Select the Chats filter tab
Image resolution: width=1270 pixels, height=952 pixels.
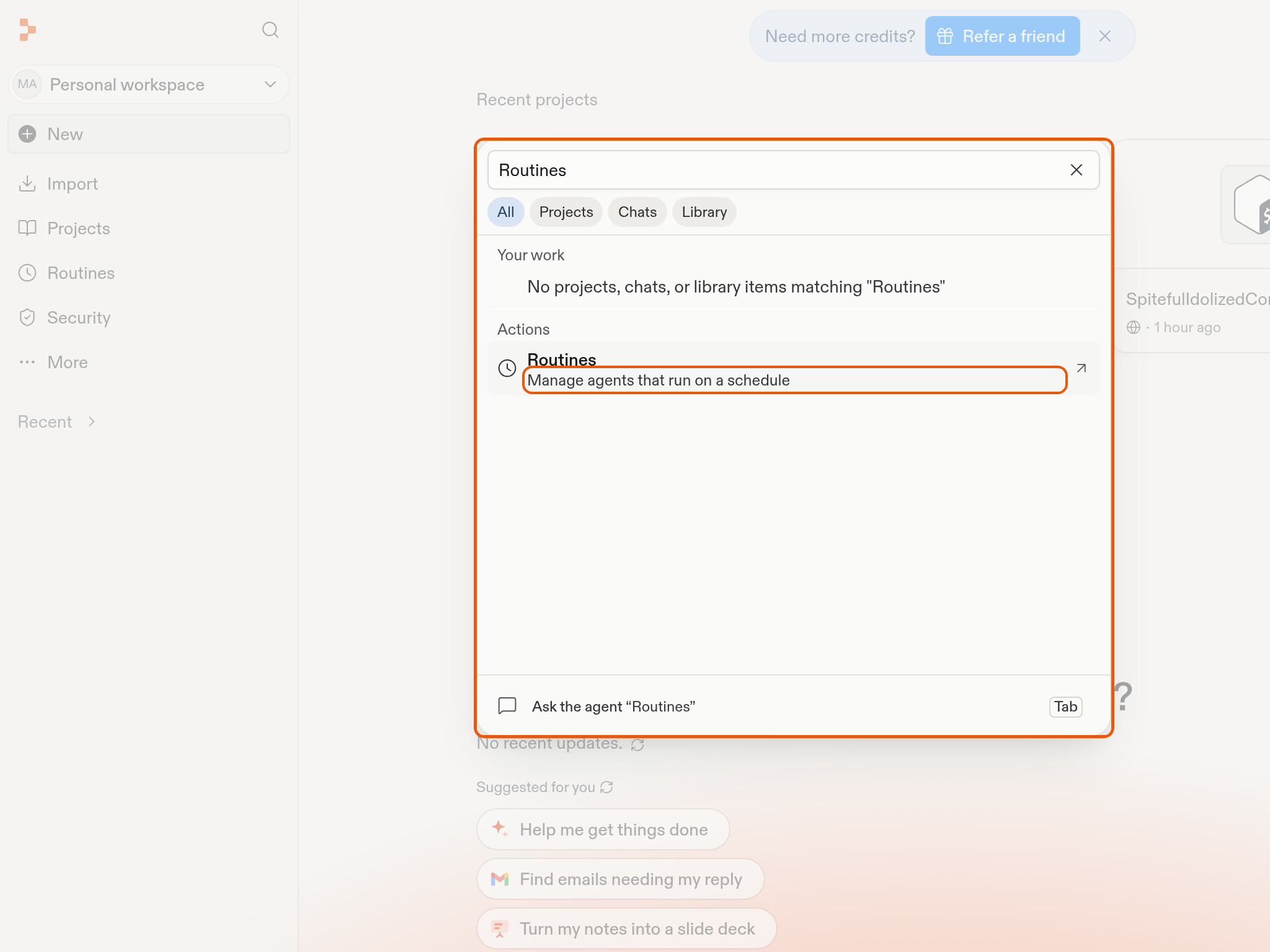pos(637,212)
